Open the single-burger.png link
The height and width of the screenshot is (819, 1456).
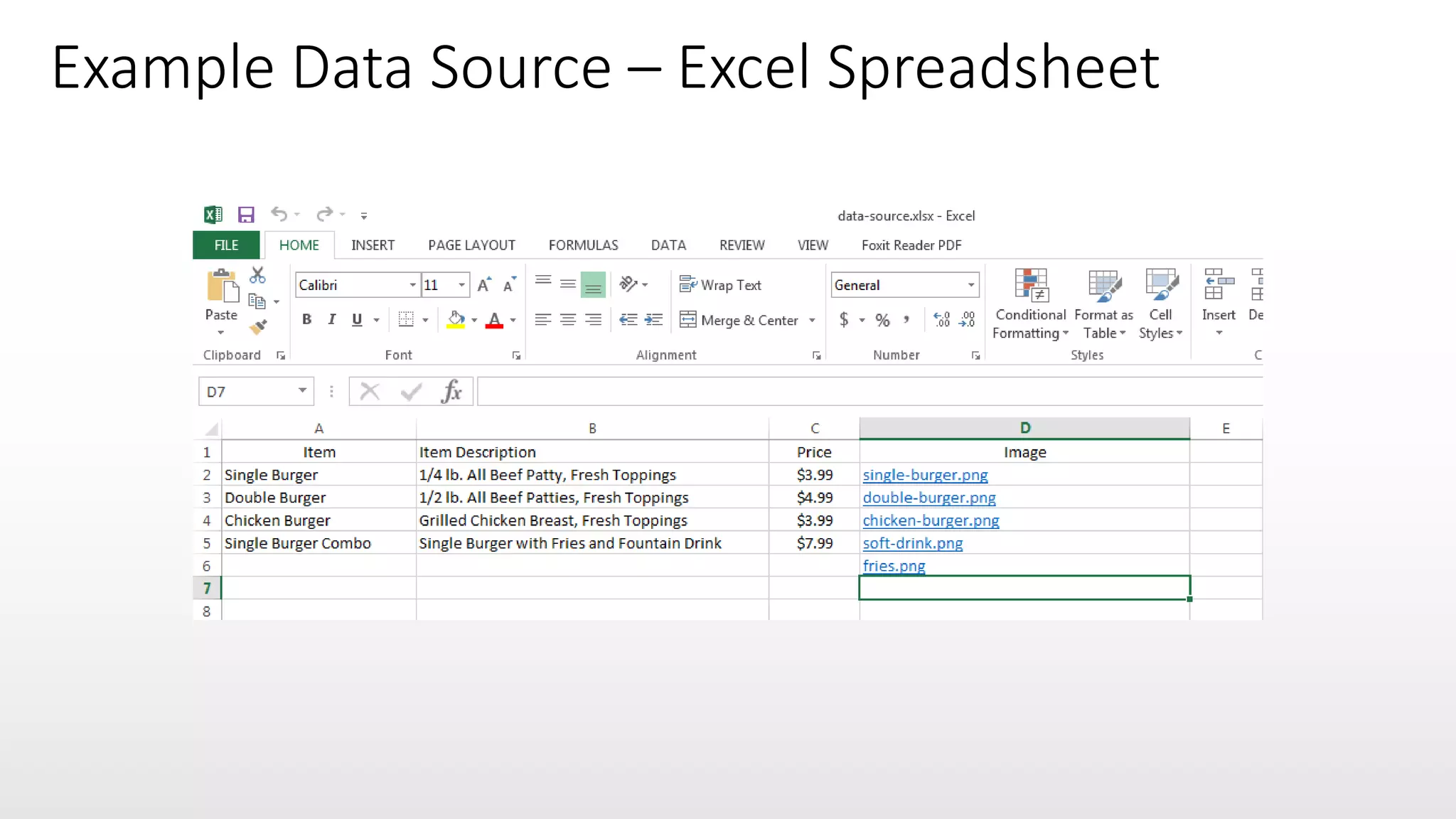[x=925, y=475]
